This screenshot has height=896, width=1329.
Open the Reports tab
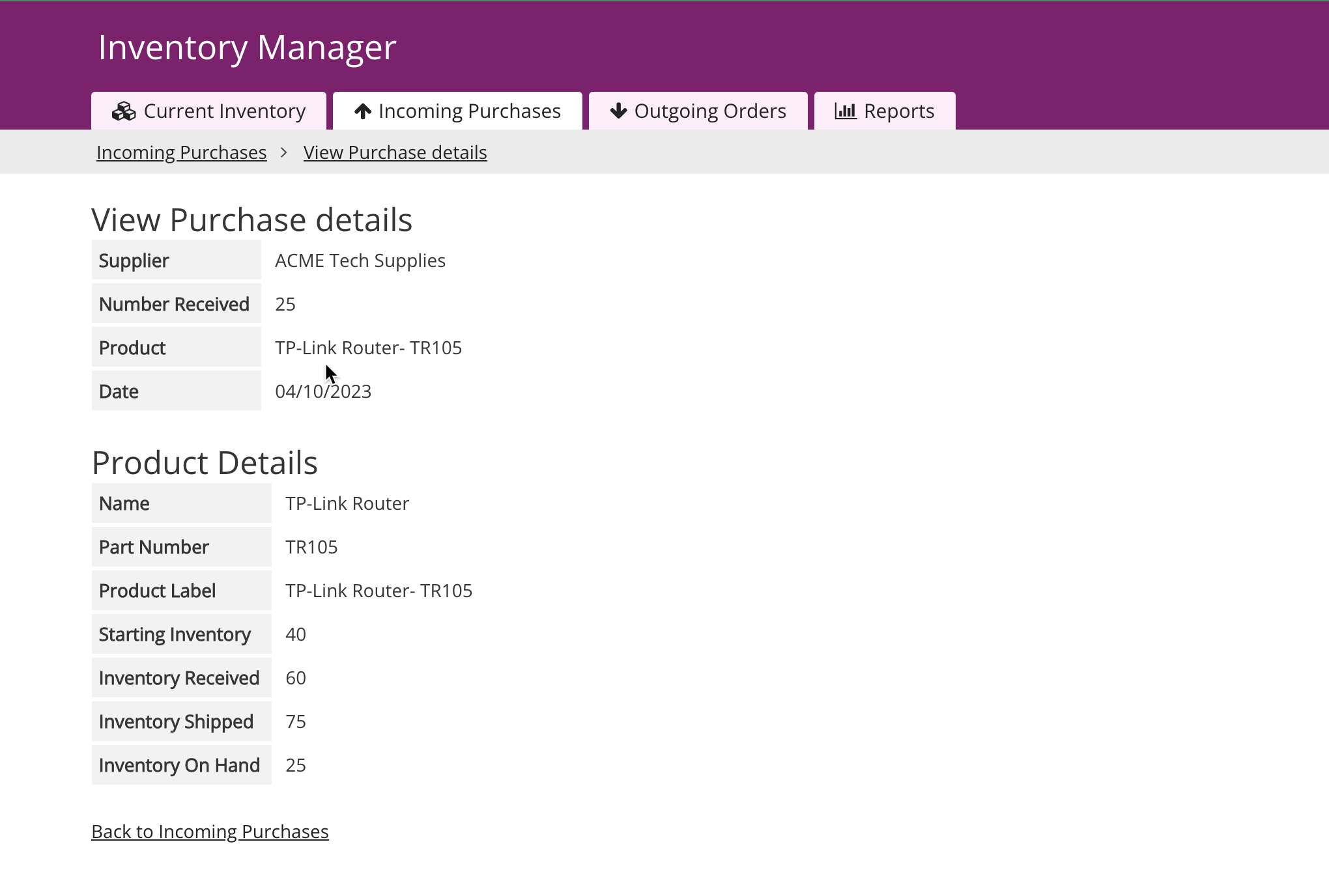point(898,111)
